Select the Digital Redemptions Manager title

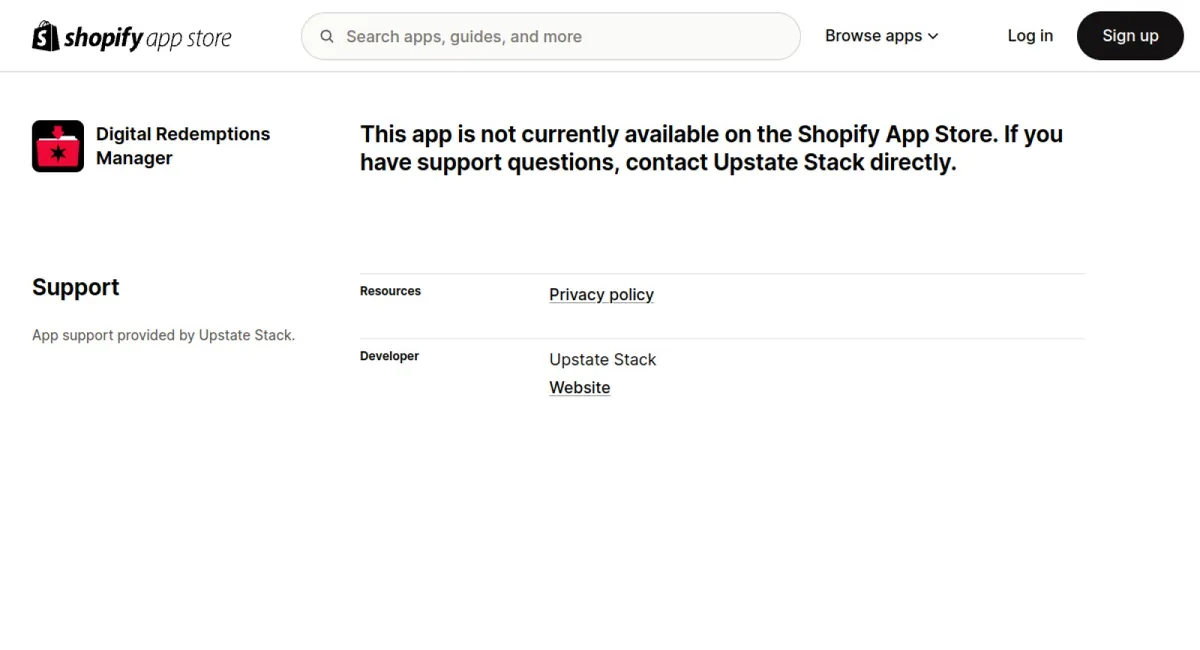click(x=183, y=146)
